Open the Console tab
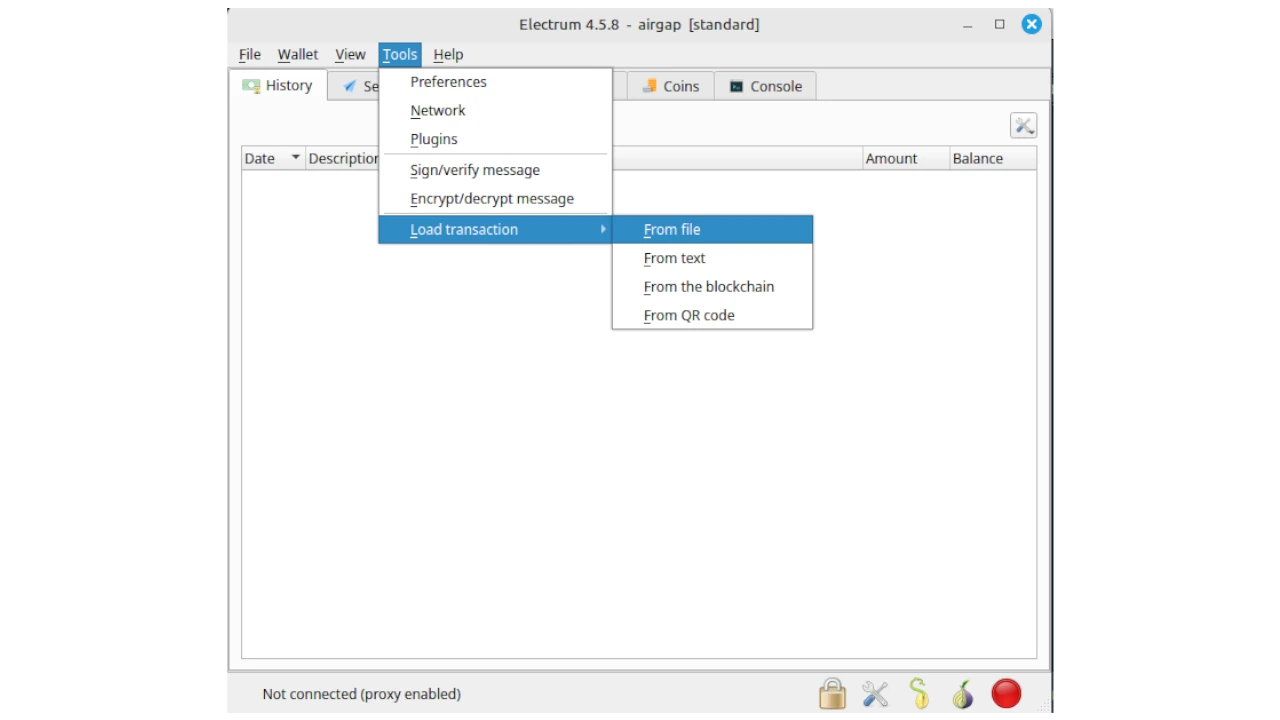 point(765,86)
